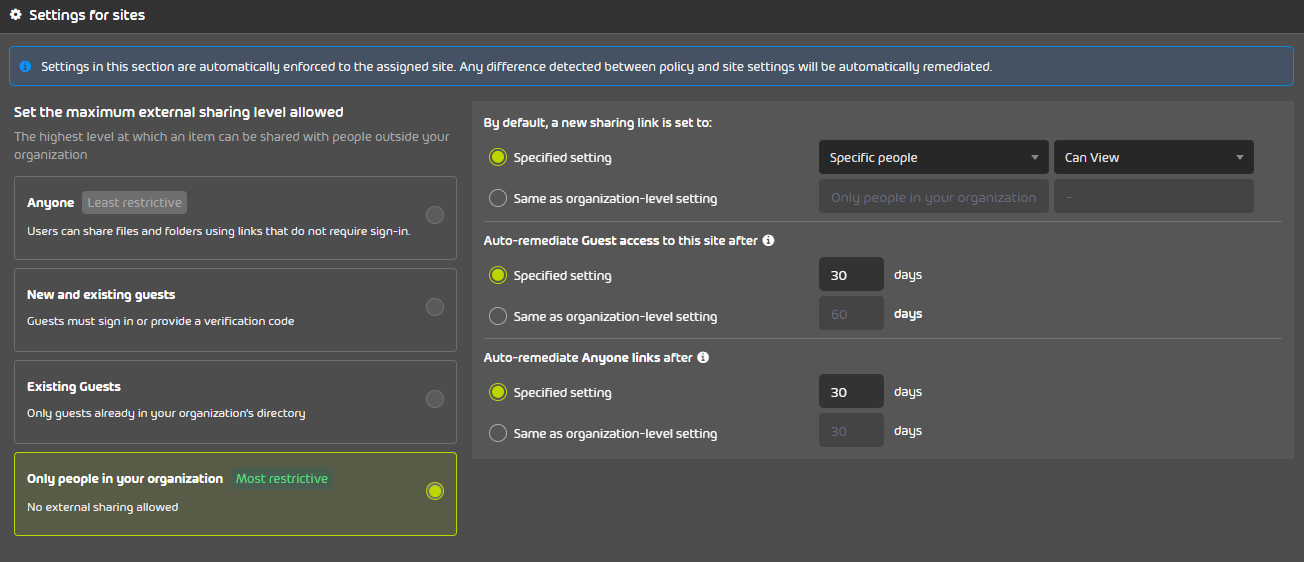Select Only people in your organization radio
The height and width of the screenshot is (562, 1304).
pyautogui.click(x=435, y=491)
